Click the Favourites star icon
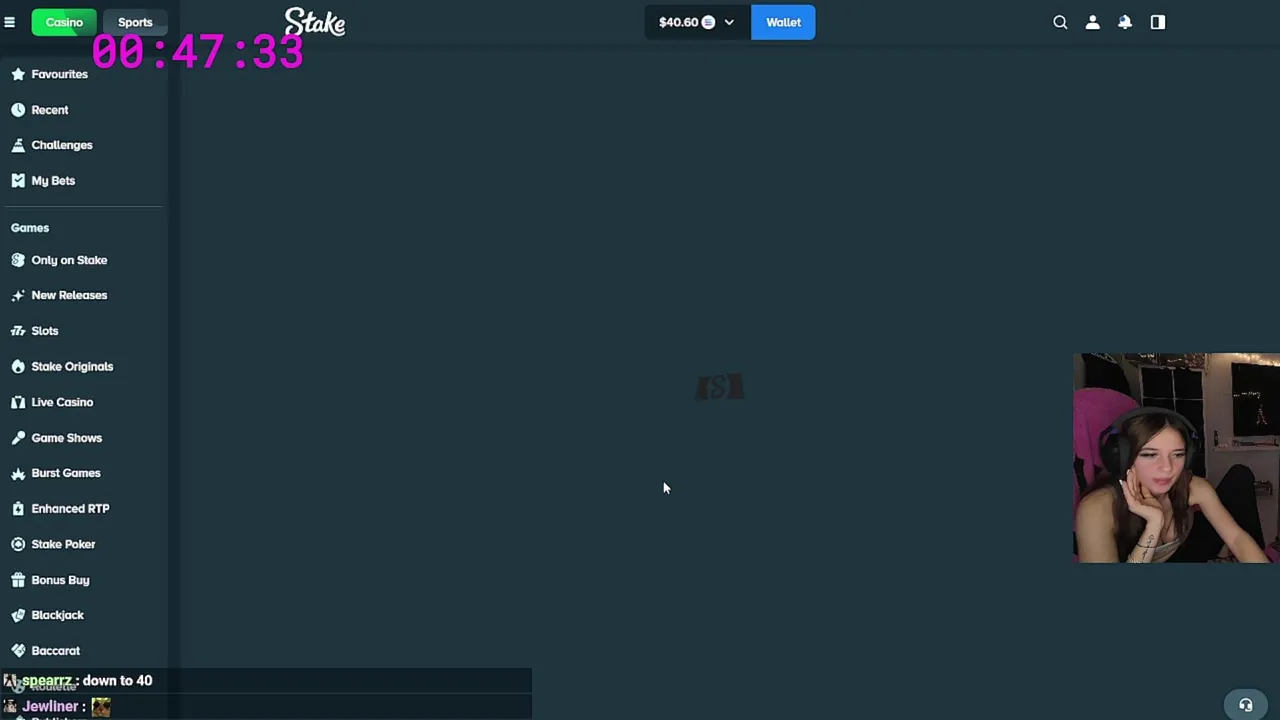This screenshot has height=720, width=1280. [x=18, y=74]
